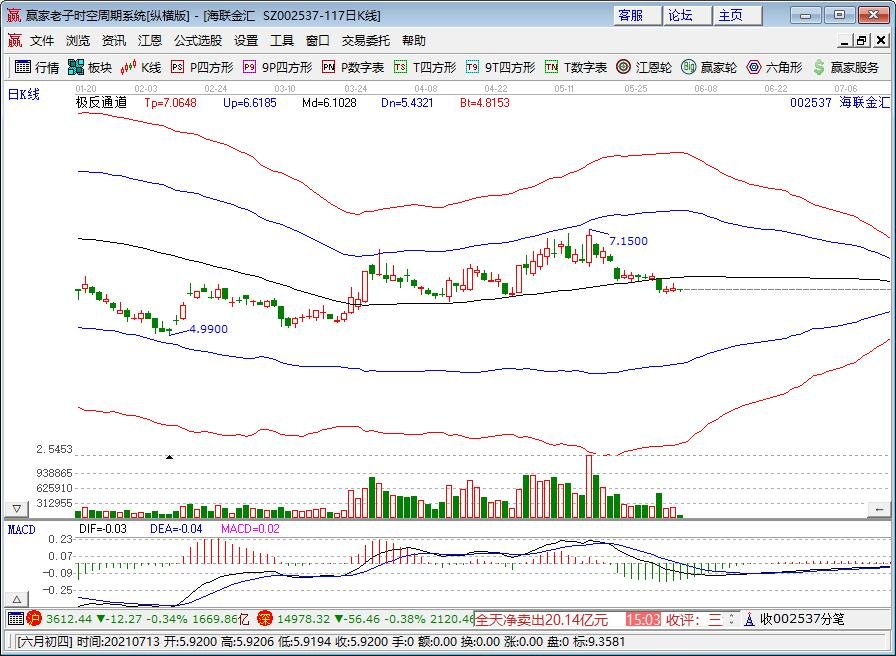Viewport: 896px width, 656px height.
Task: Open the 帮助 menu
Action: pyautogui.click(x=414, y=41)
